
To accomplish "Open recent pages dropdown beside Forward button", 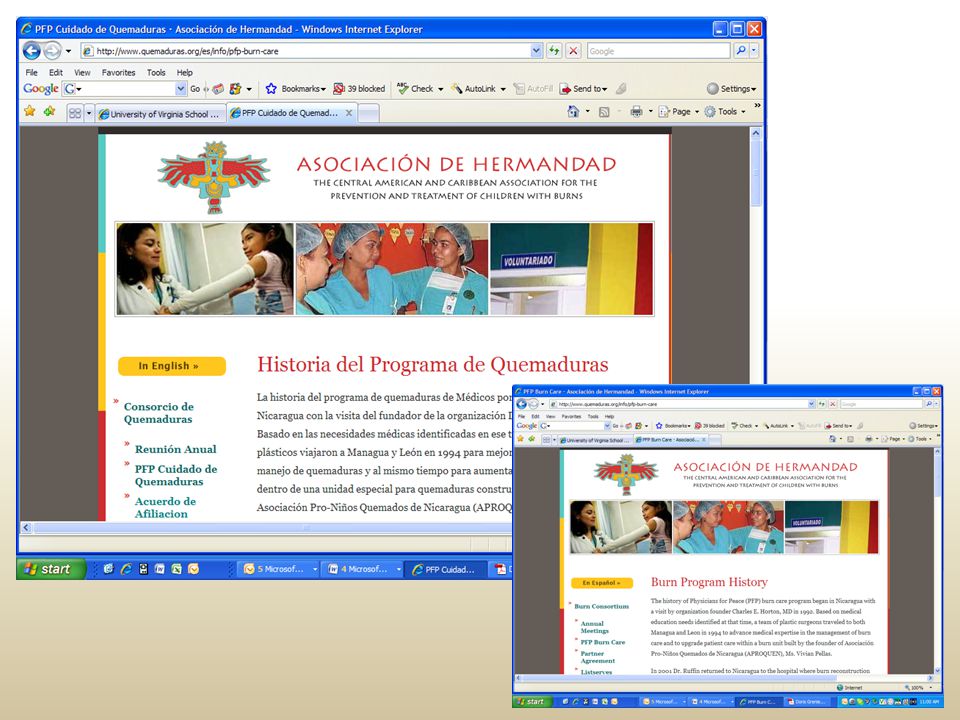I will point(68,51).
